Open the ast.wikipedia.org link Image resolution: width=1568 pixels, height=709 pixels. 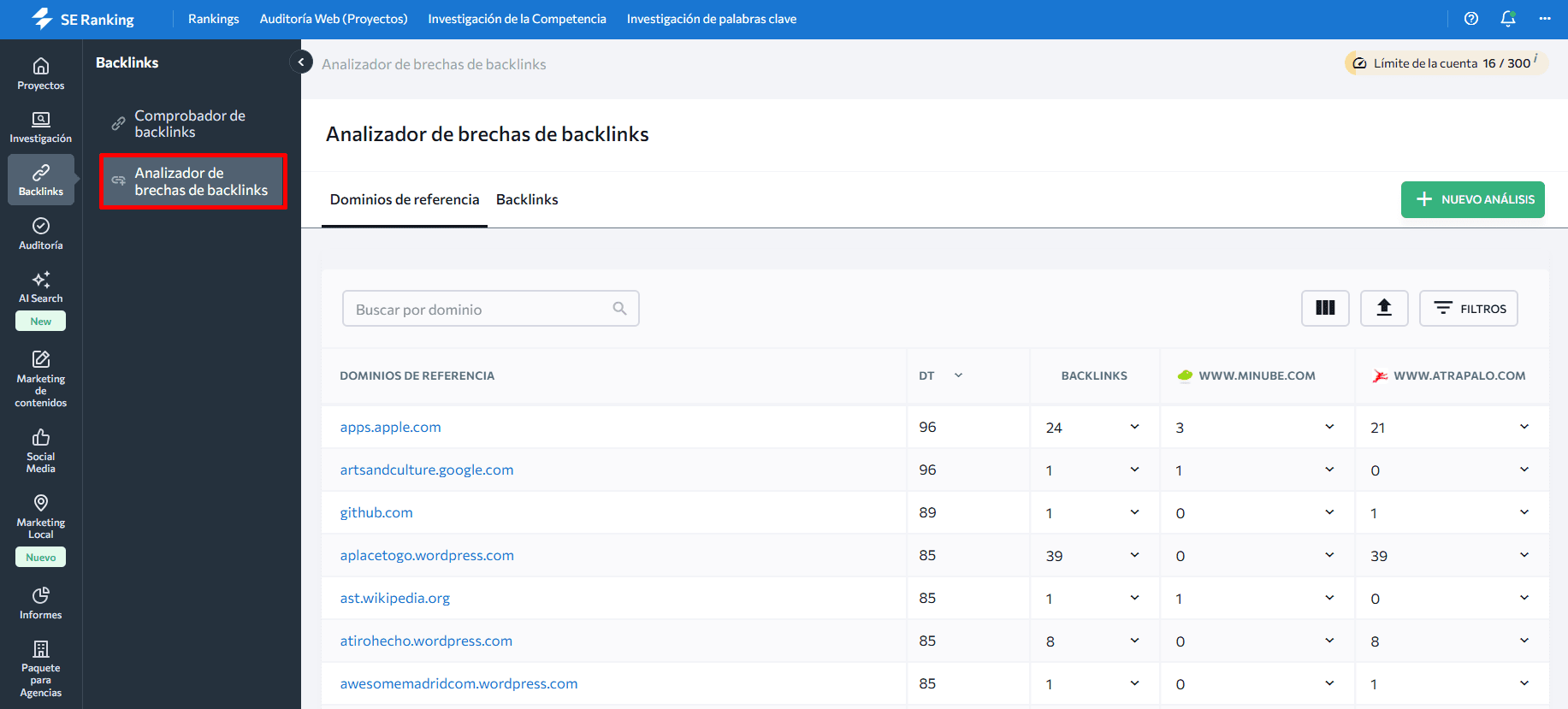pyautogui.click(x=395, y=598)
